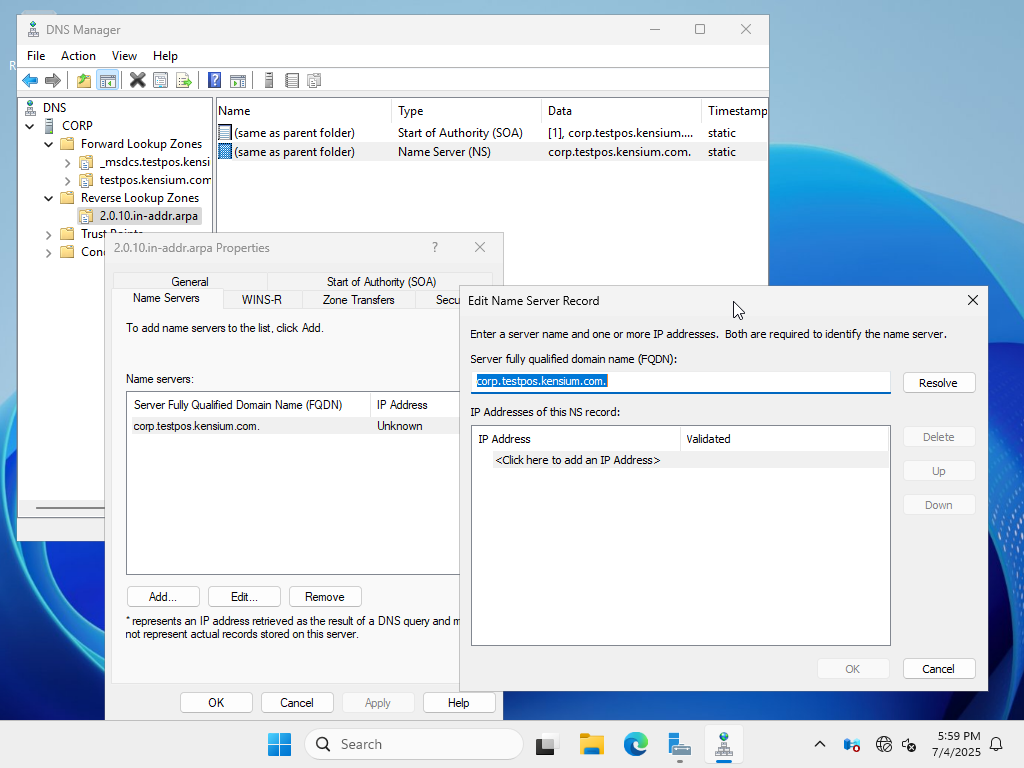Collapse Forward Lookup Zones folder
Screen dimensions: 1024x768
[48, 144]
